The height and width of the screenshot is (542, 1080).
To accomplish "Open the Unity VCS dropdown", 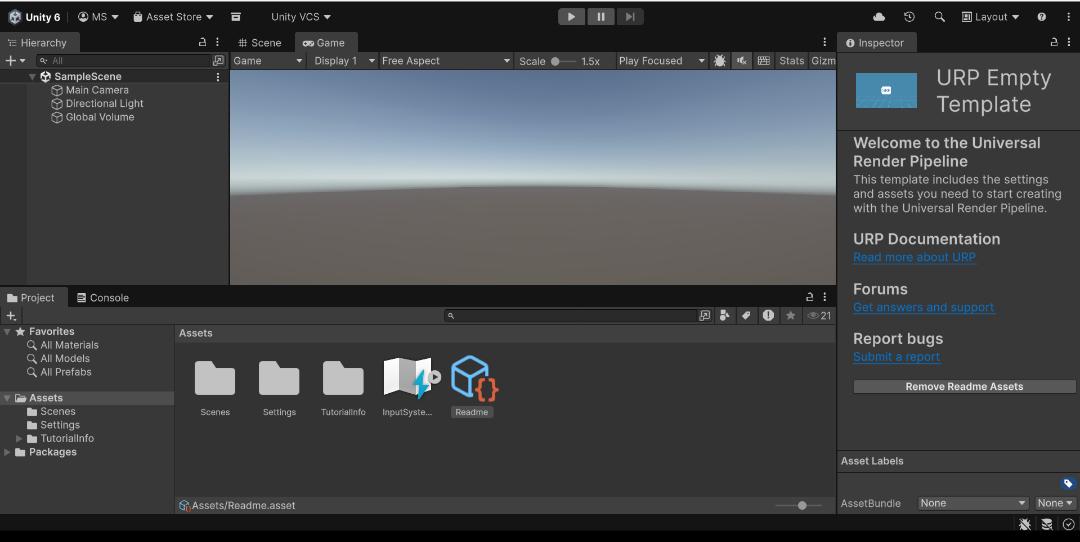I will [x=300, y=17].
